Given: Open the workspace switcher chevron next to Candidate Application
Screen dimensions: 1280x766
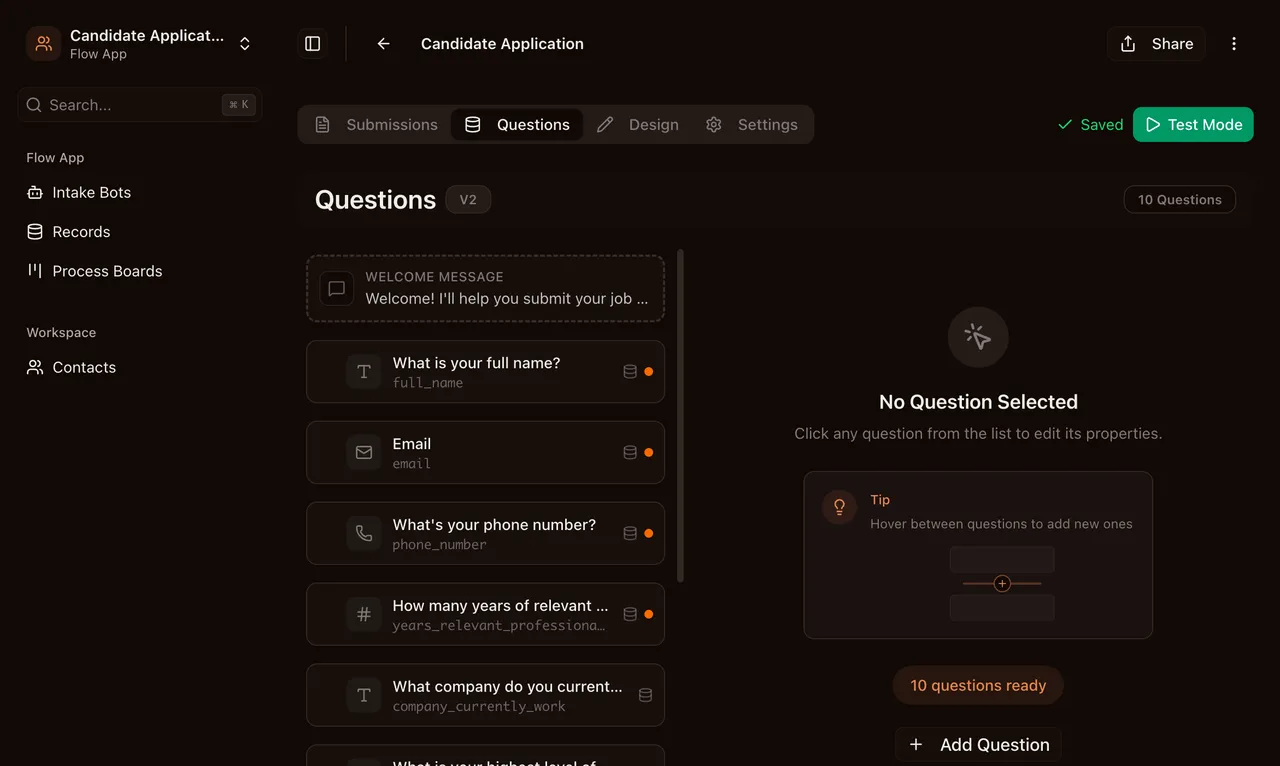Looking at the screenshot, I should click(x=245, y=43).
